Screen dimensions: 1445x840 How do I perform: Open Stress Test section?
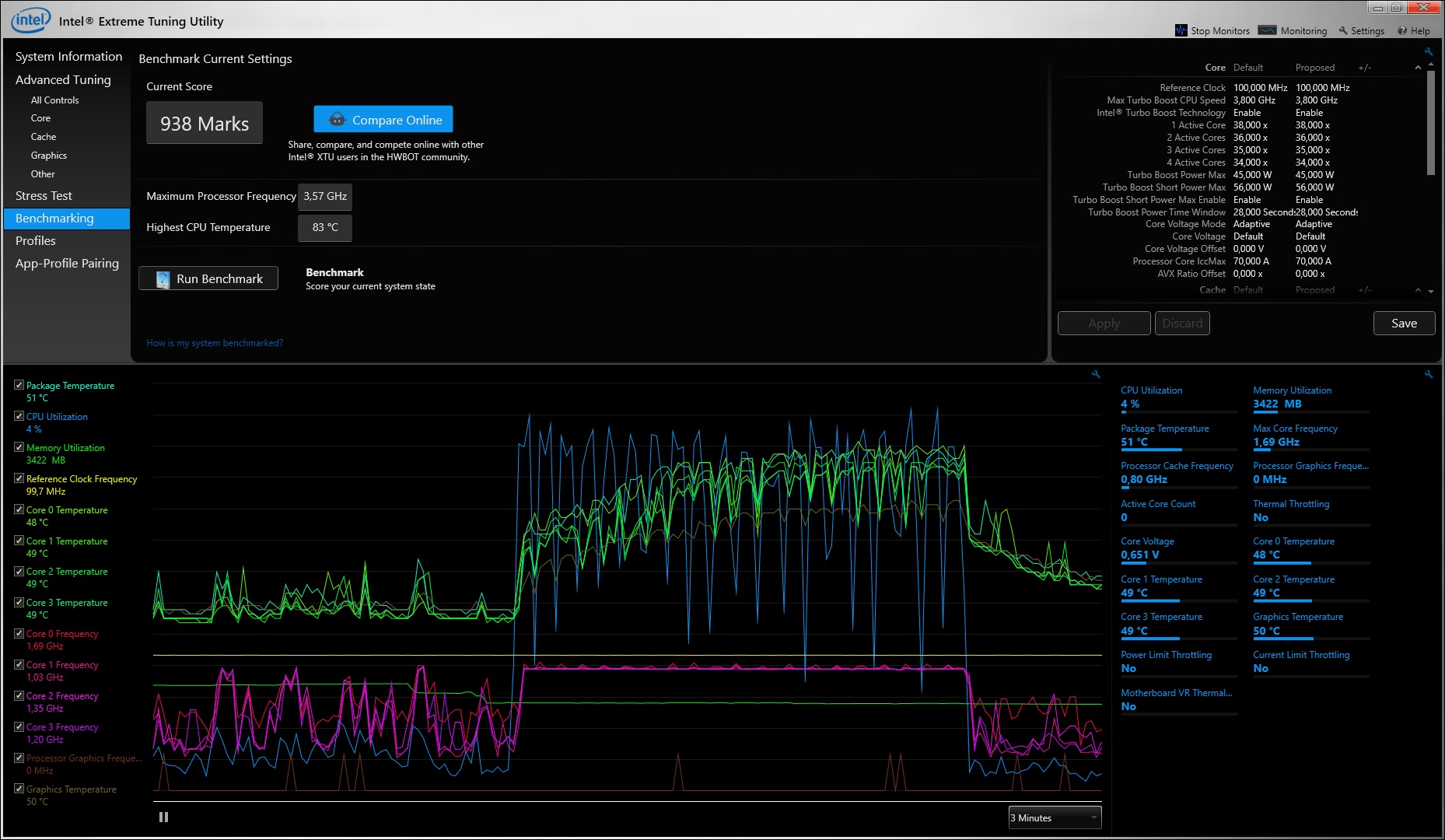[x=44, y=196]
